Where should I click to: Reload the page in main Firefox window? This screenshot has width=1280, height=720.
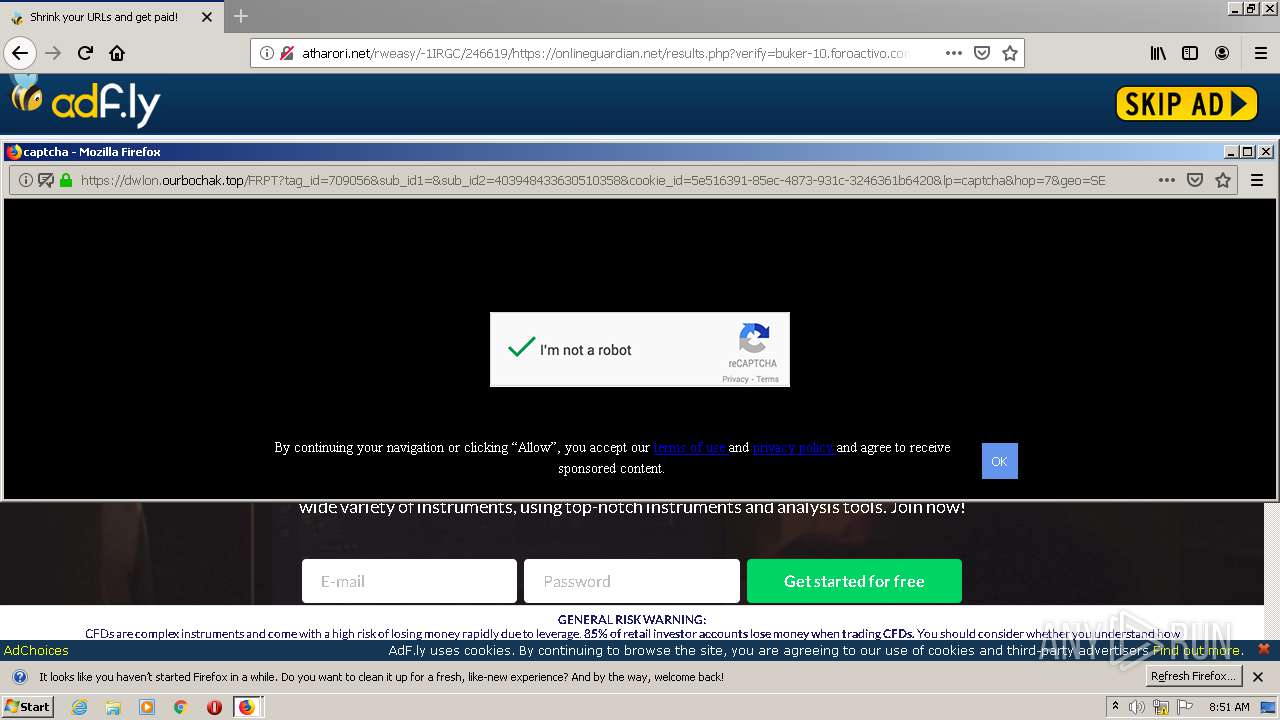(86, 53)
